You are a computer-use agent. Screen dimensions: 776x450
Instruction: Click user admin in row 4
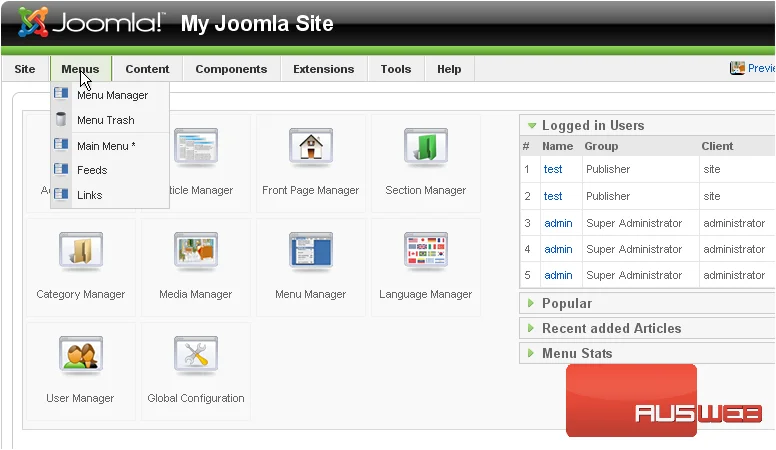558,249
